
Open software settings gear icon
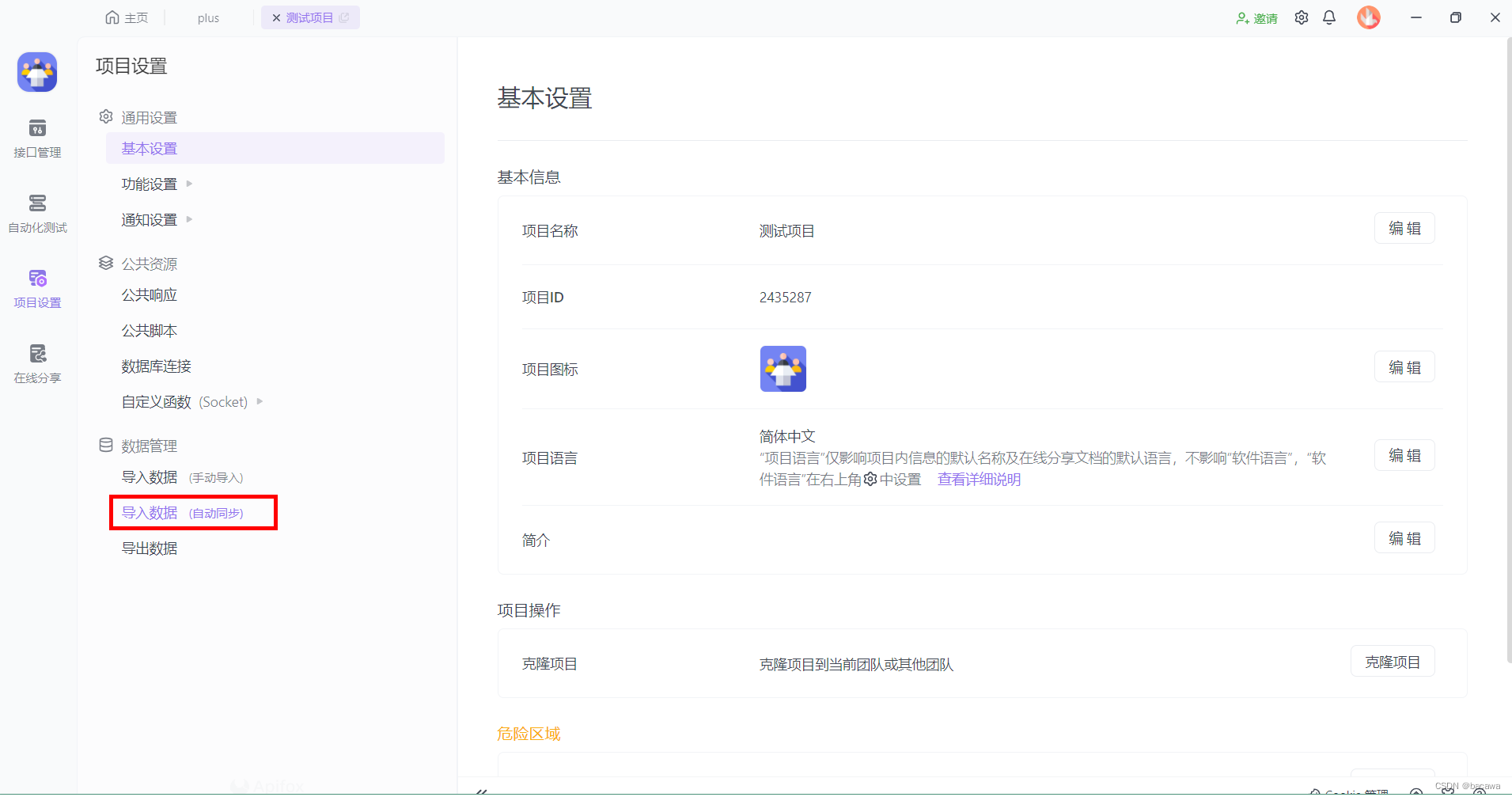(1302, 17)
